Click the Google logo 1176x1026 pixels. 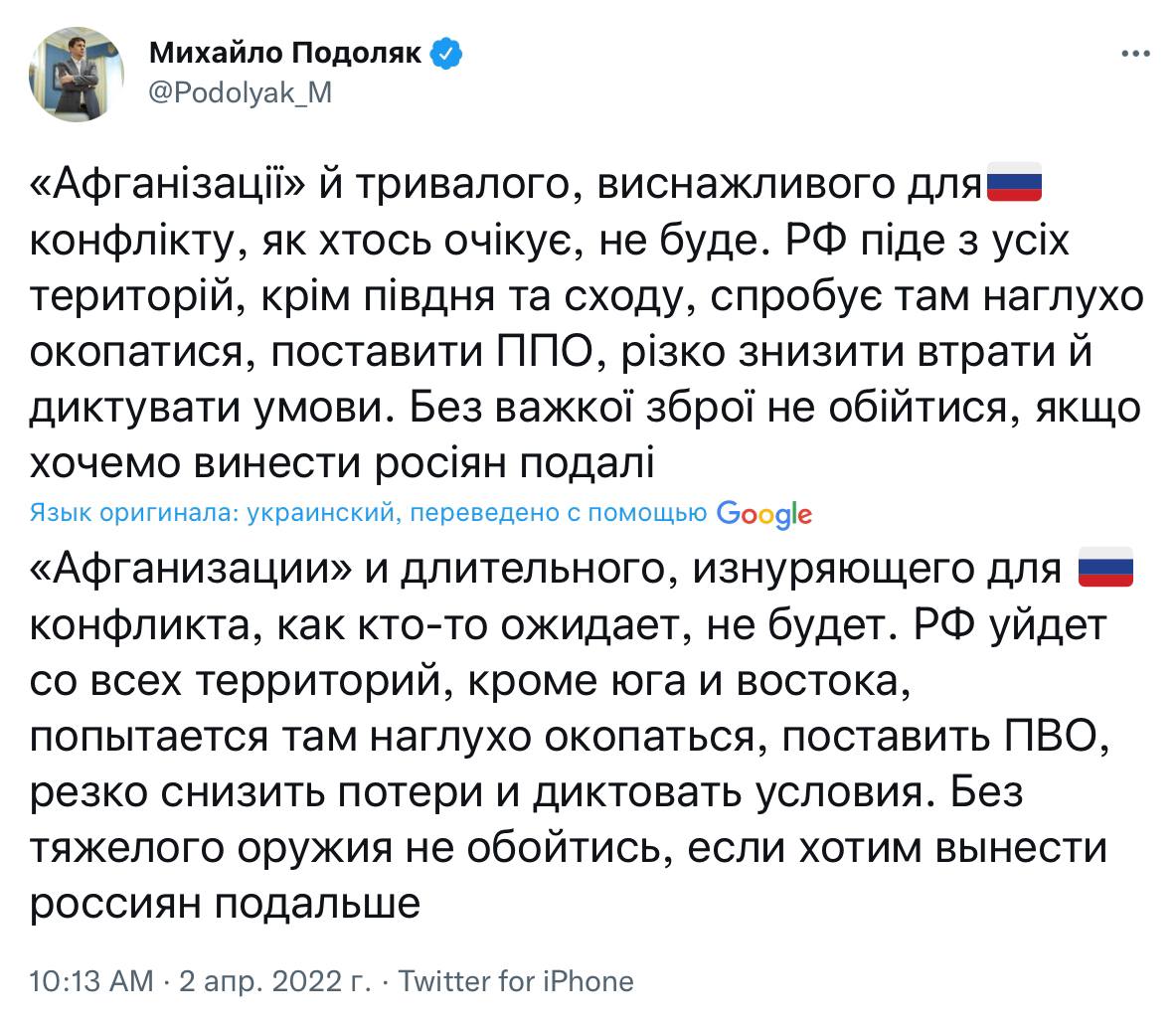pyautogui.click(x=763, y=513)
